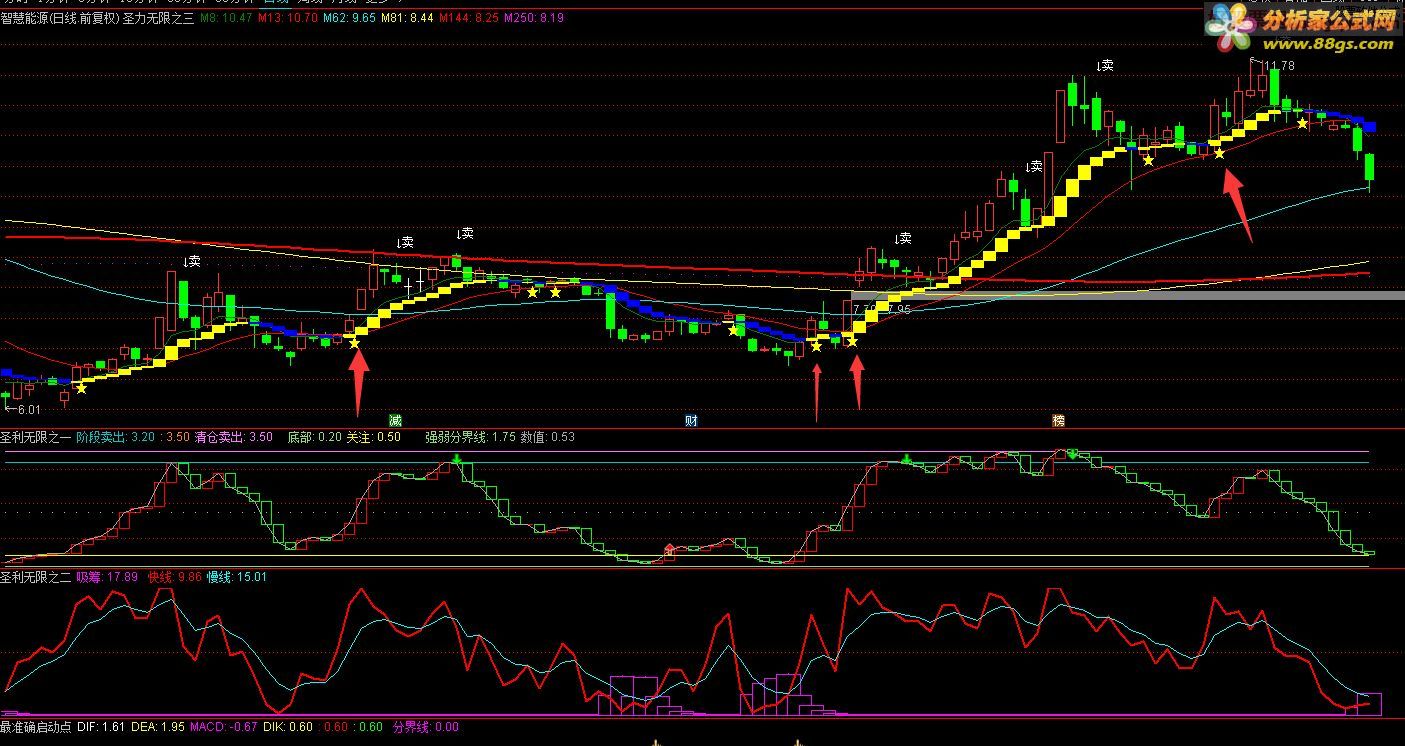Screen dimensions: 1405x746
Task: Click the 财 info marker on the time axis
Action: [x=691, y=420]
